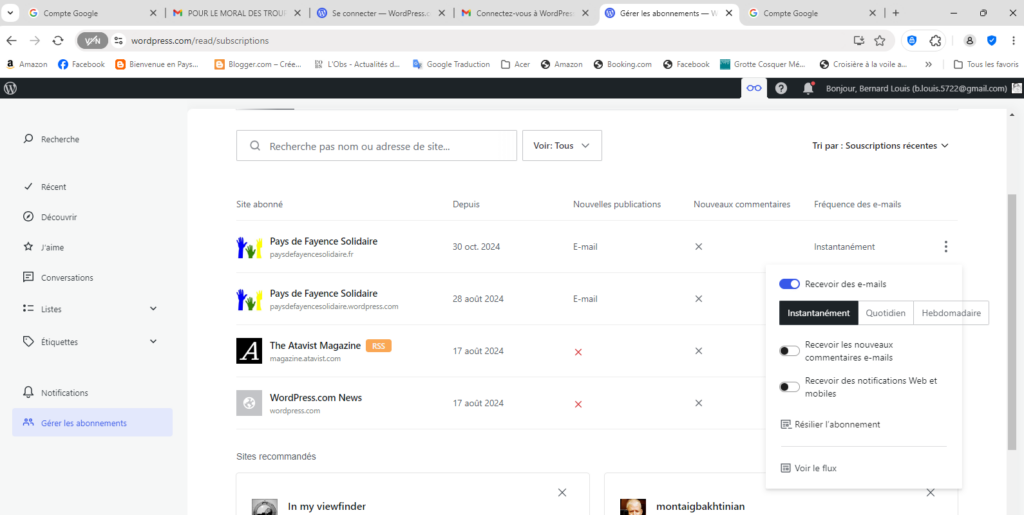The image size is (1024, 515).
Task: Open the Reader glasses icon
Action: 754,88
